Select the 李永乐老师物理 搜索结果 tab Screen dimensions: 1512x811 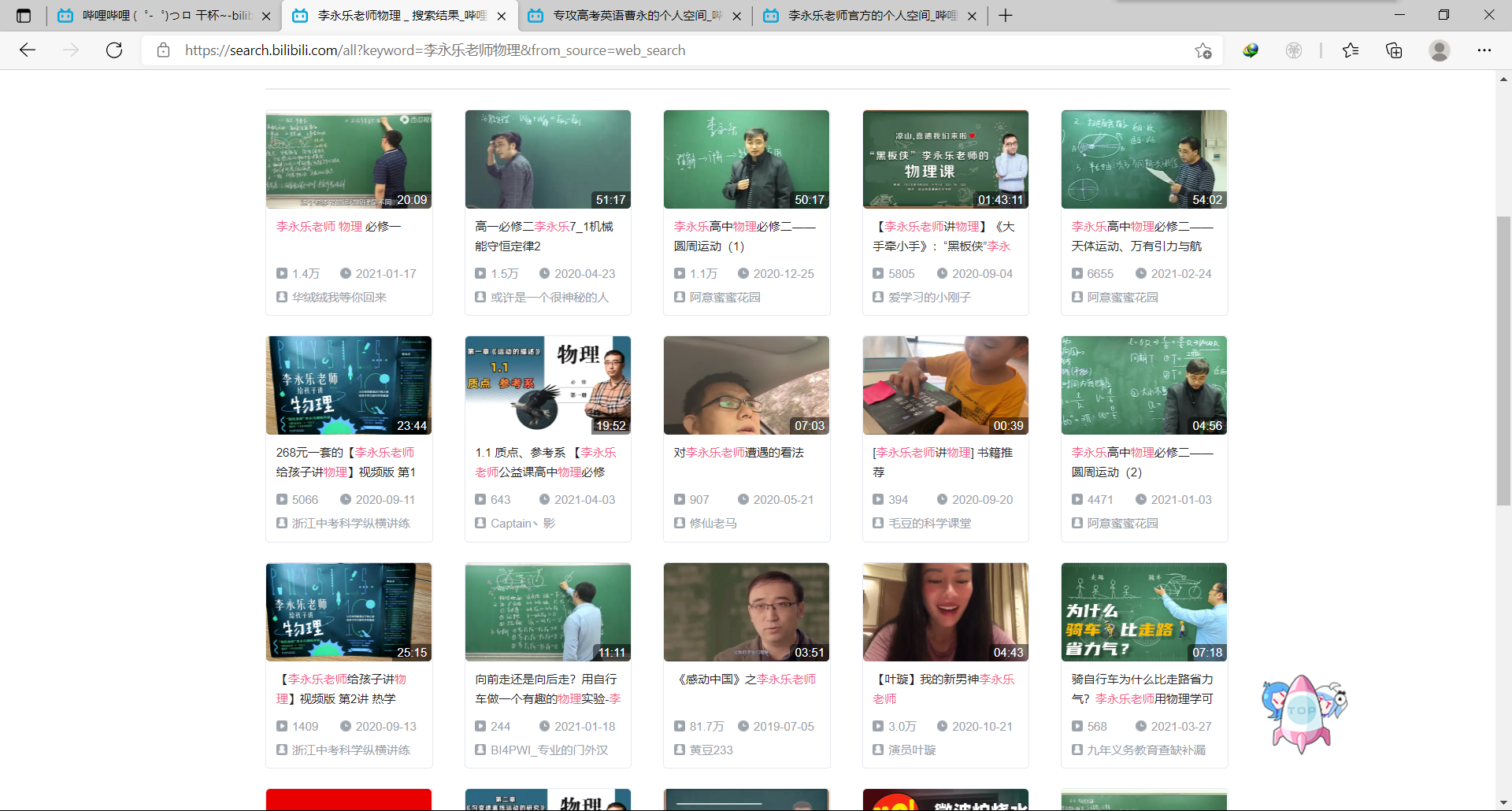click(x=400, y=16)
